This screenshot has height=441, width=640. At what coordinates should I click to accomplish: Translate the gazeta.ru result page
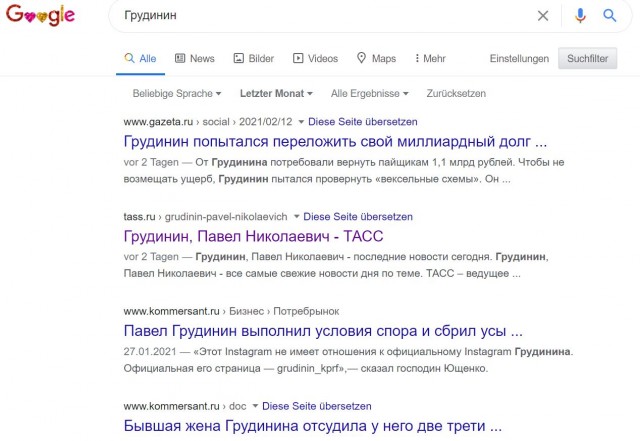(x=362, y=122)
